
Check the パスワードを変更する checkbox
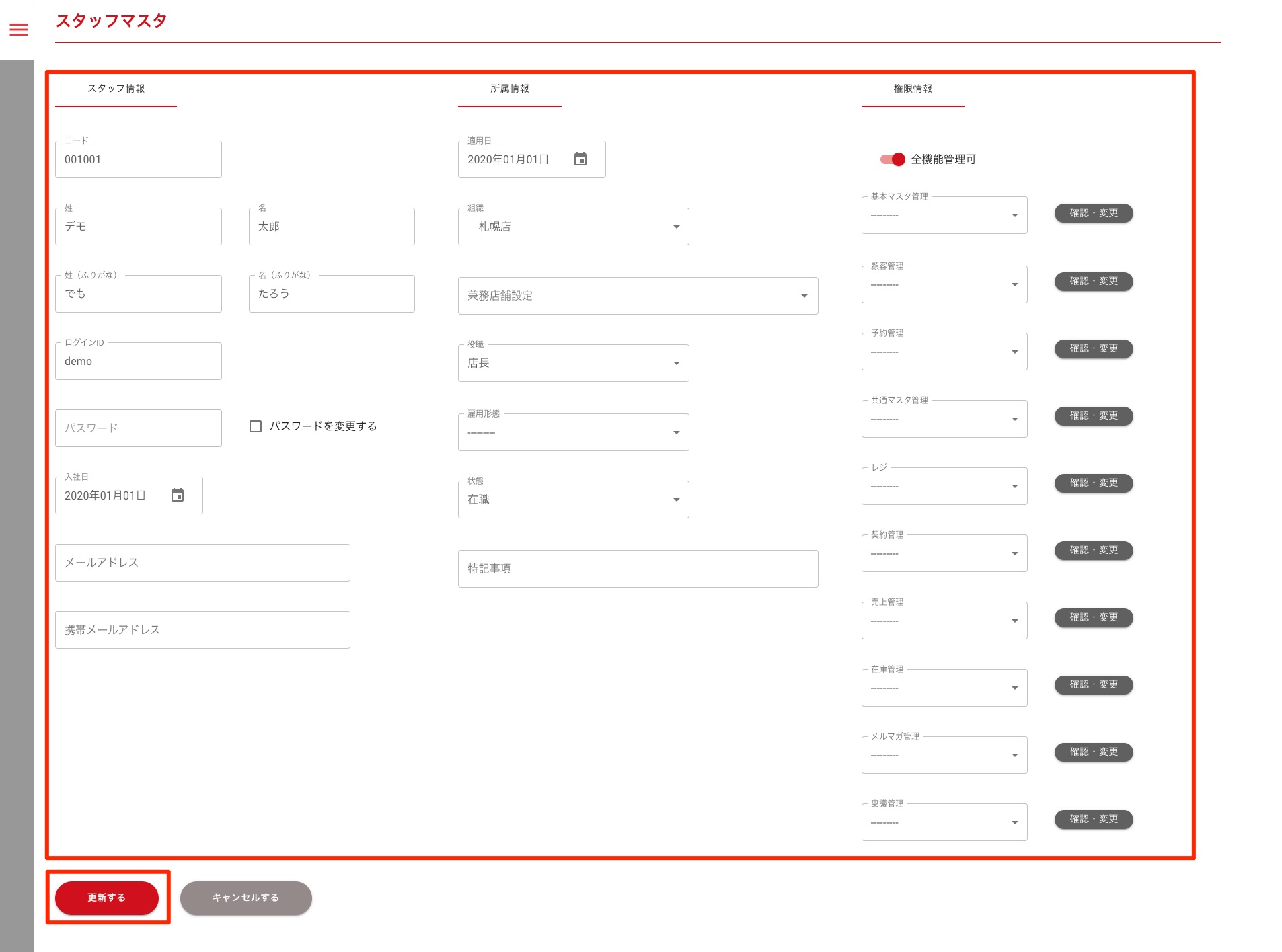[256, 426]
